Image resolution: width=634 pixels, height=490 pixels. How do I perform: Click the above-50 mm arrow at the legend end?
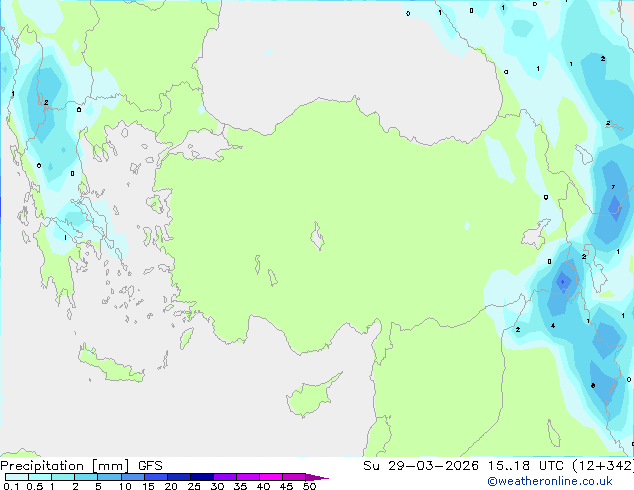317,477
